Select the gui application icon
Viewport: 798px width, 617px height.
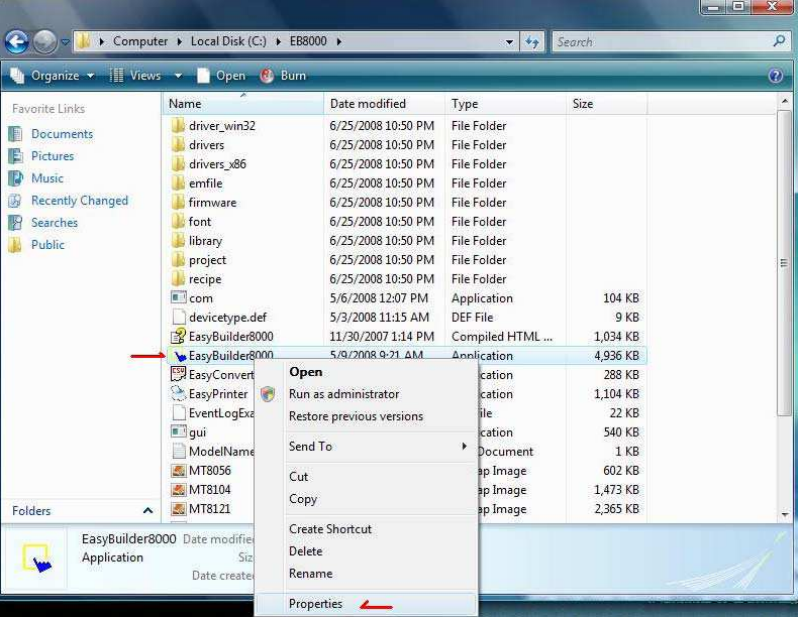tap(178, 432)
